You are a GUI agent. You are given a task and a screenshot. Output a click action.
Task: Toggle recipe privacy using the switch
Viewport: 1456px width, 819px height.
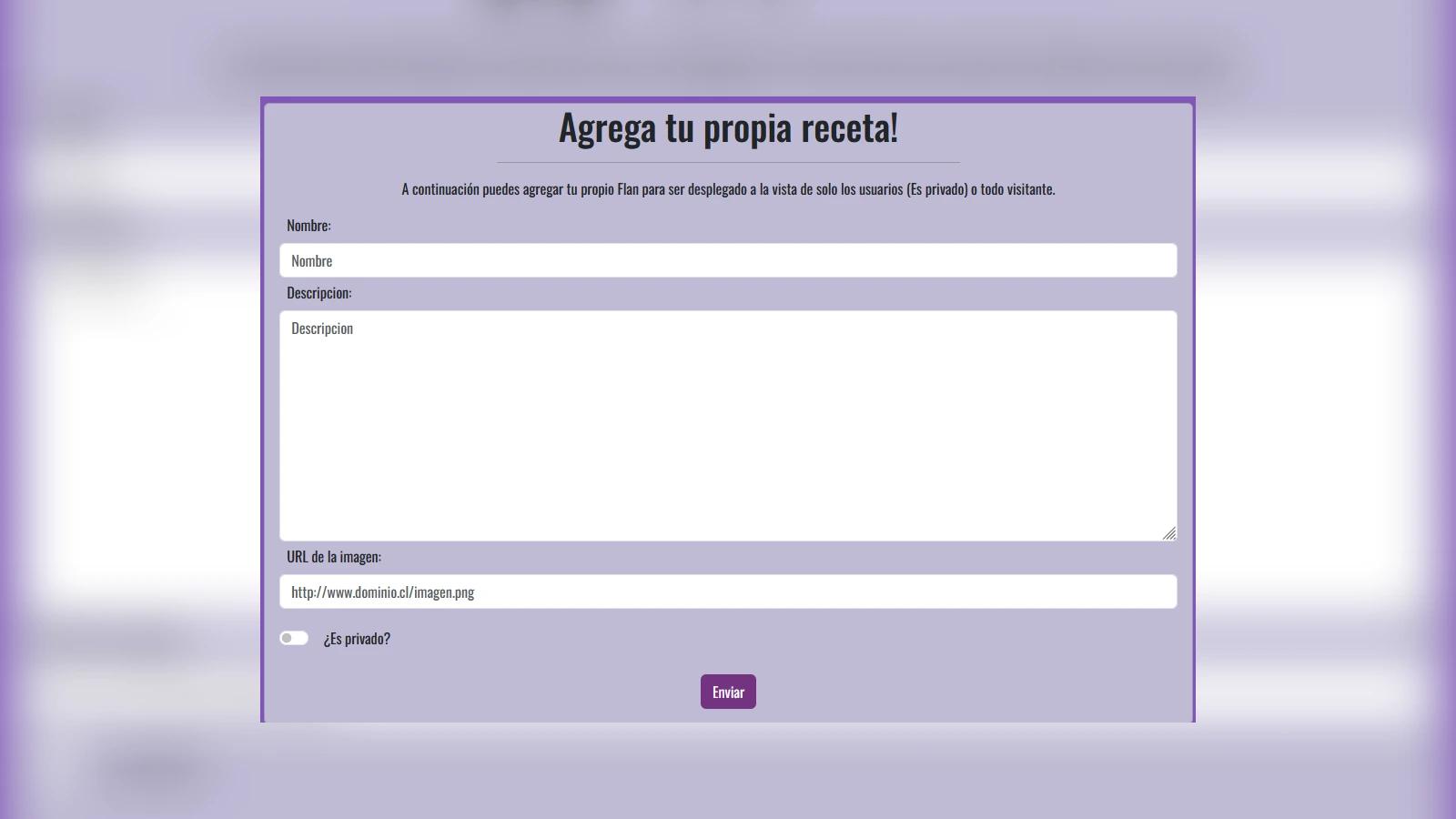click(x=293, y=638)
